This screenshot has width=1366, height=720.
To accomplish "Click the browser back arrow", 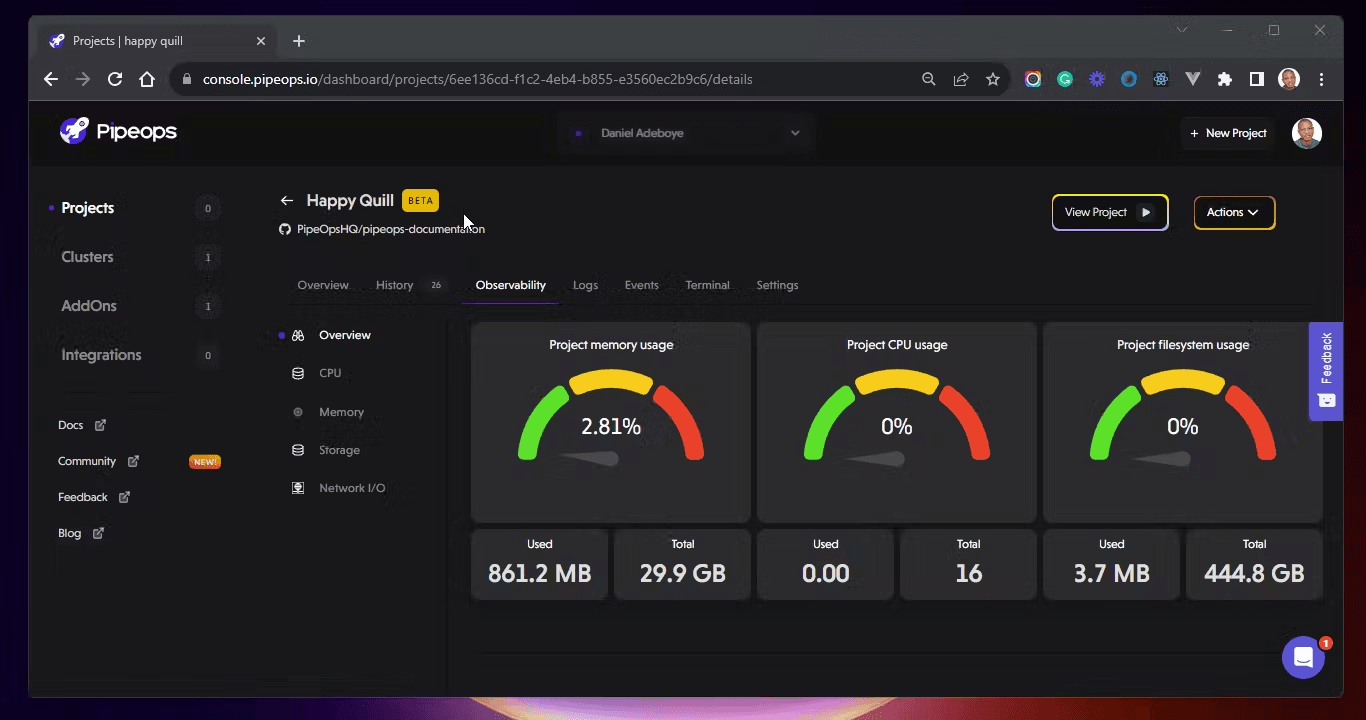I will click(x=51, y=79).
